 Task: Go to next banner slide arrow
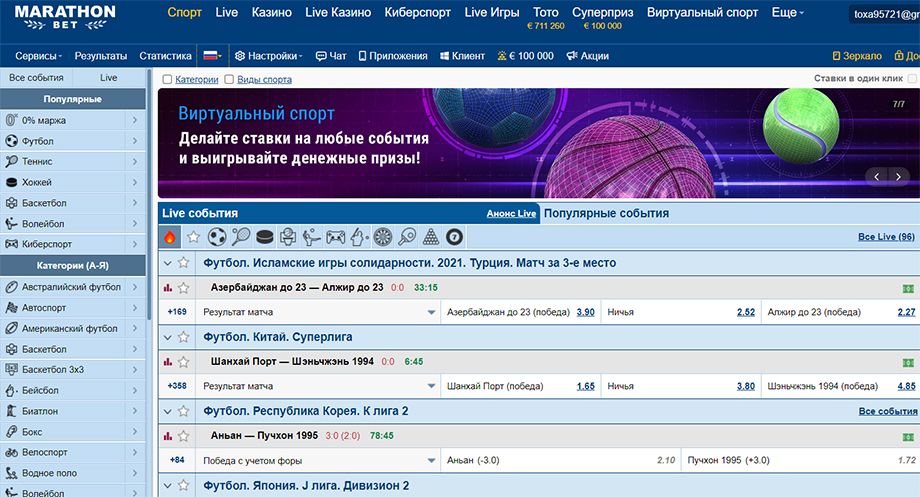[x=899, y=176]
